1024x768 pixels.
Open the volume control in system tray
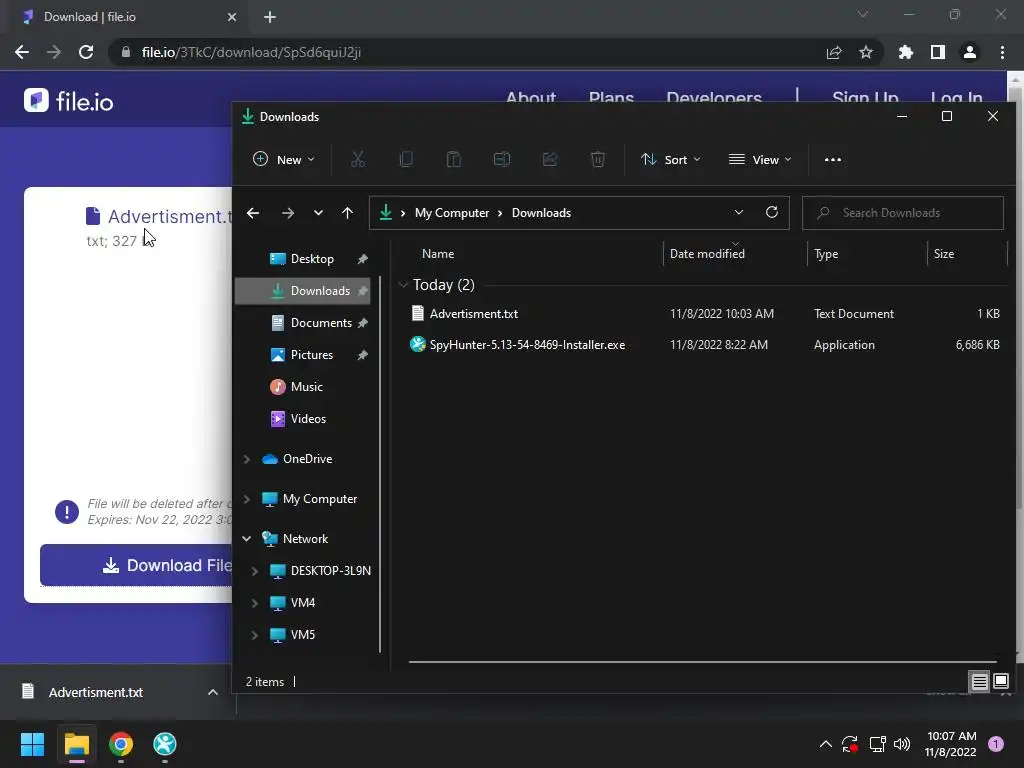902,744
